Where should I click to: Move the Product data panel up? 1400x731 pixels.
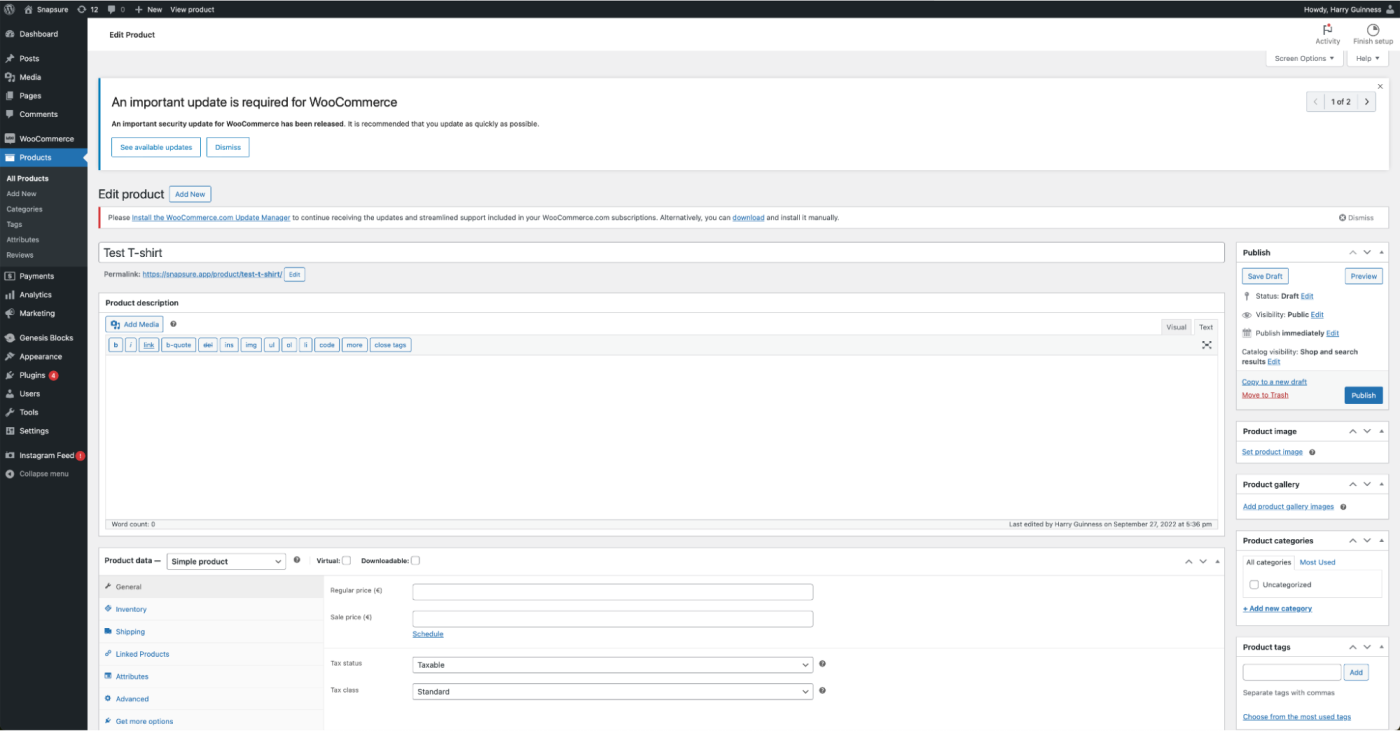coord(1189,562)
